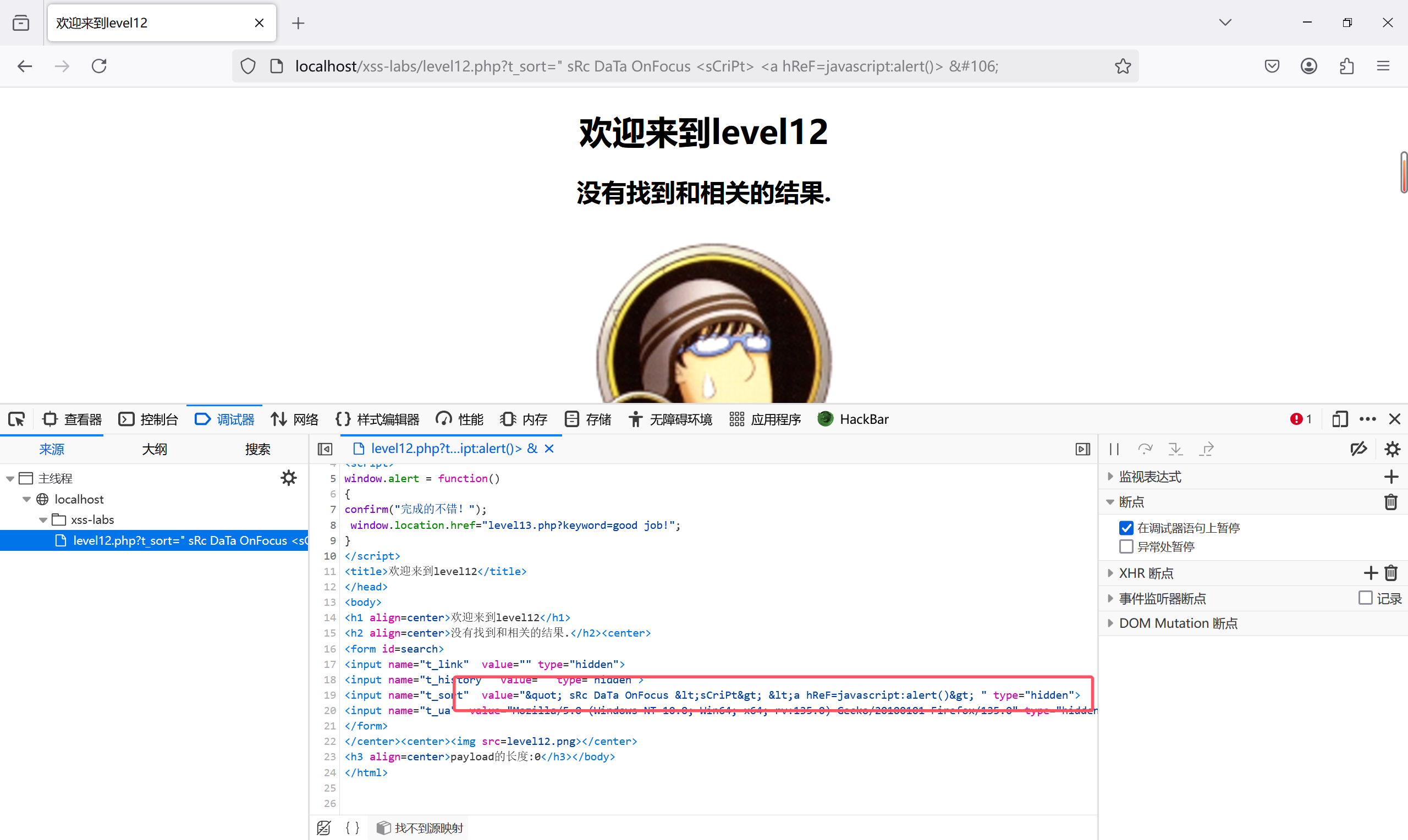
Task: Toggle deactivate breakpoints icon
Action: tap(1358, 449)
